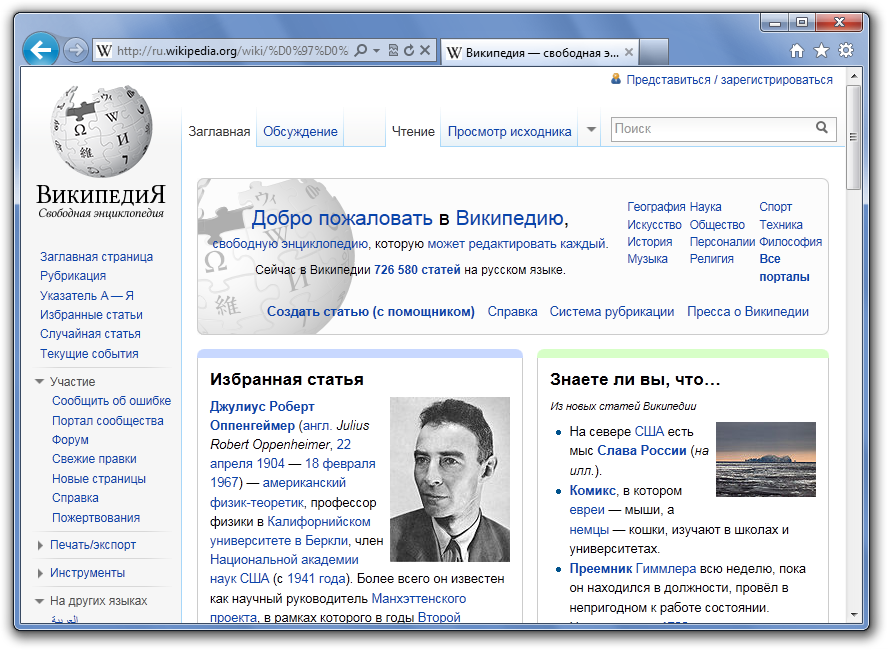Open Представиться / зарегистрироваться link
The image size is (888, 650).
tap(729, 80)
